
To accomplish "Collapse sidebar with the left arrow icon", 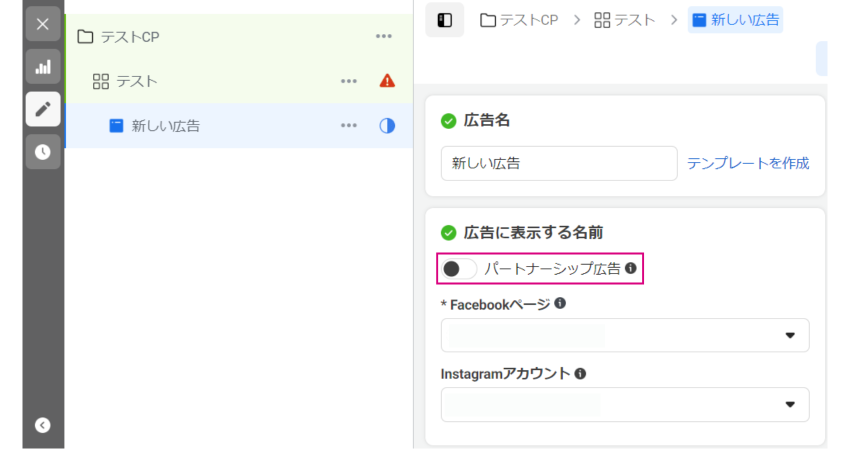I will pyautogui.click(x=43, y=425).
